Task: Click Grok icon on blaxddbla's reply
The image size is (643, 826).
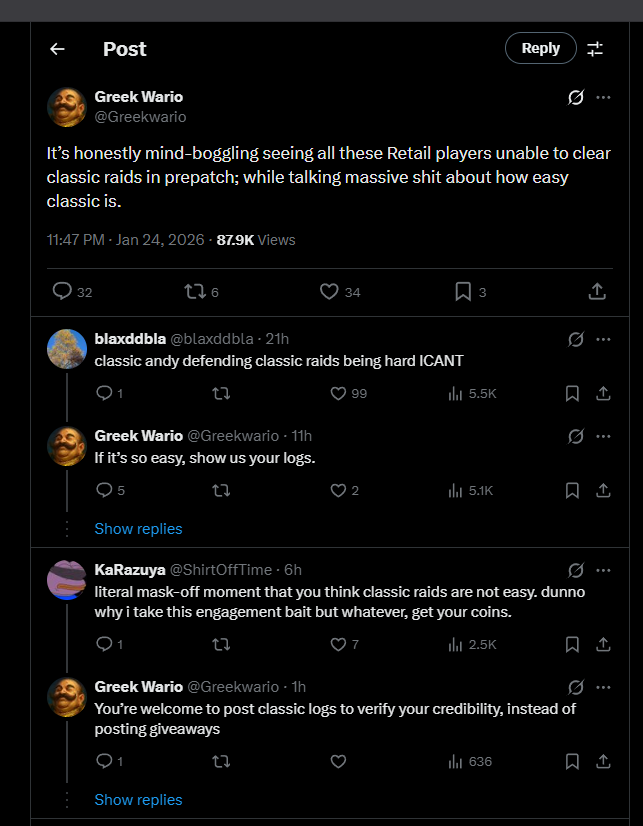Action: click(576, 340)
